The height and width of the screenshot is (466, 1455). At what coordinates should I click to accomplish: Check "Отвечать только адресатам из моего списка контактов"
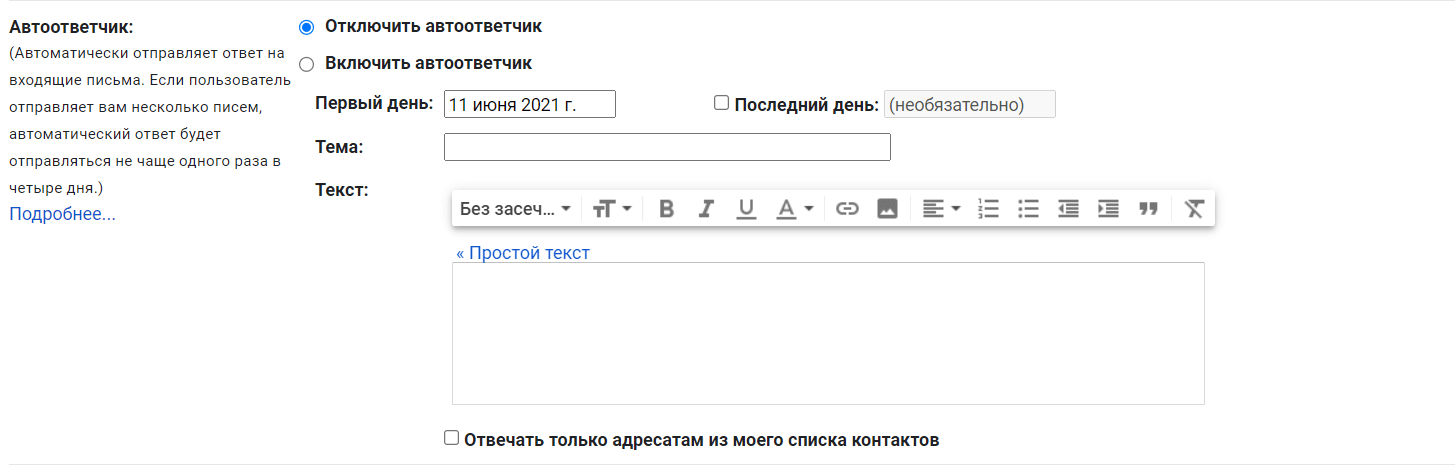point(451,438)
